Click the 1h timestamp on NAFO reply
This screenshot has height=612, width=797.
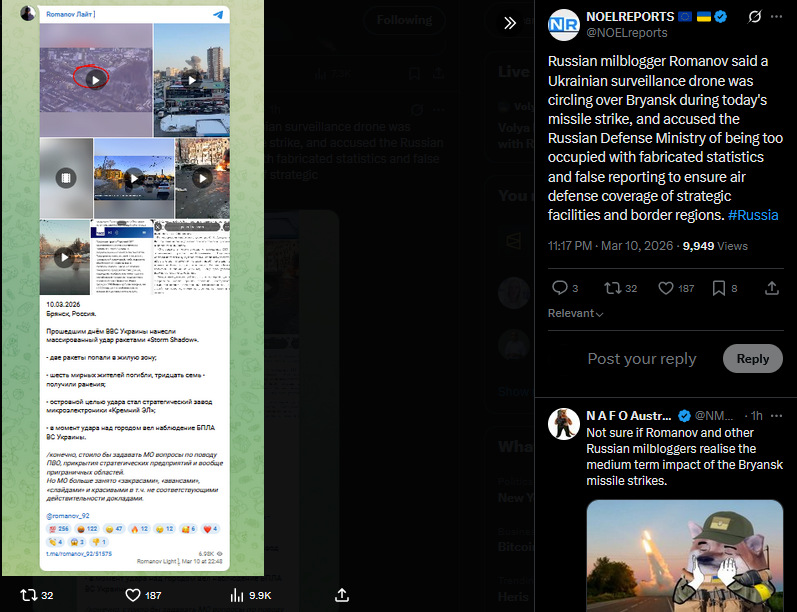point(757,416)
